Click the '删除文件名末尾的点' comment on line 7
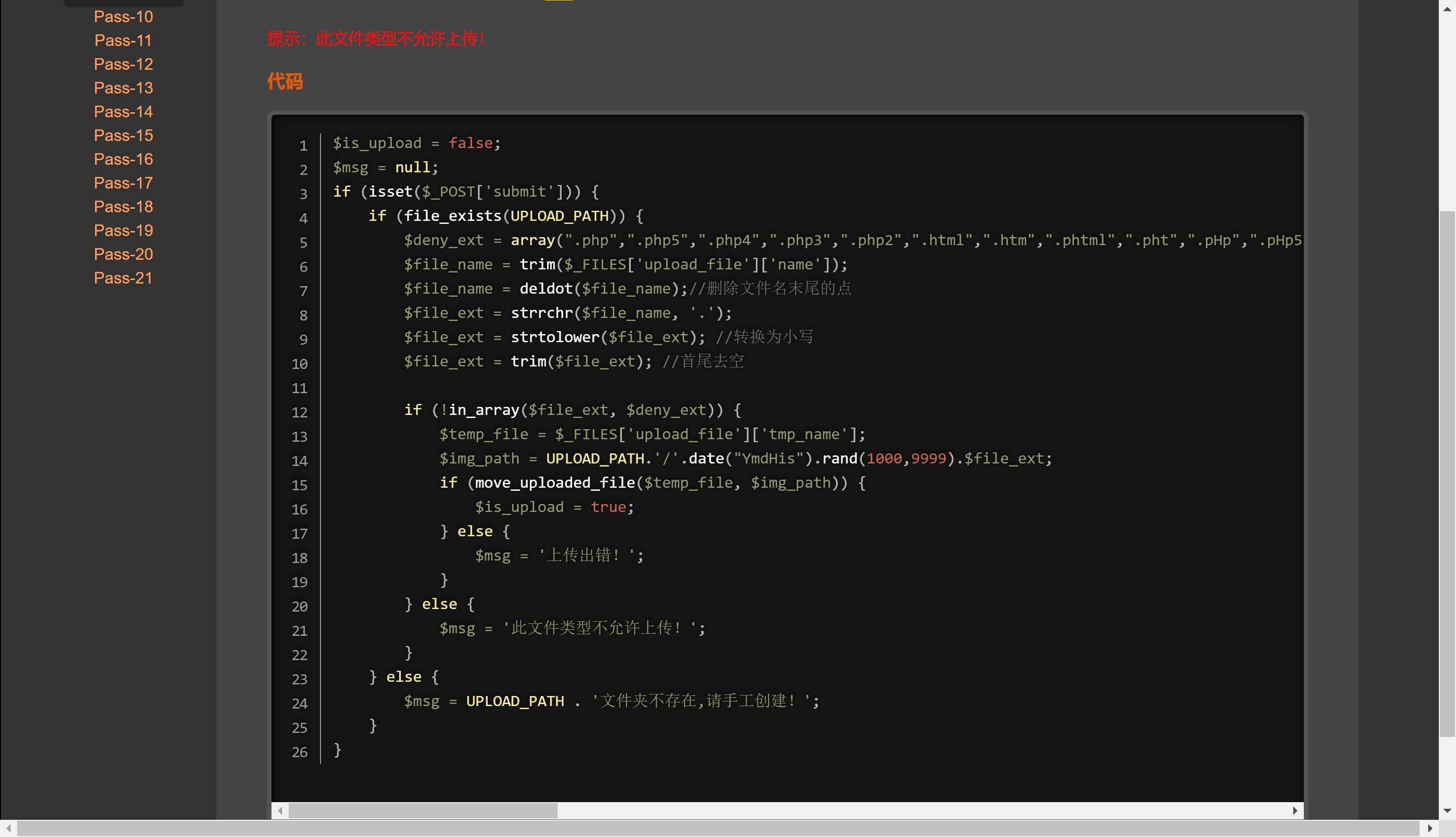 tap(771, 289)
